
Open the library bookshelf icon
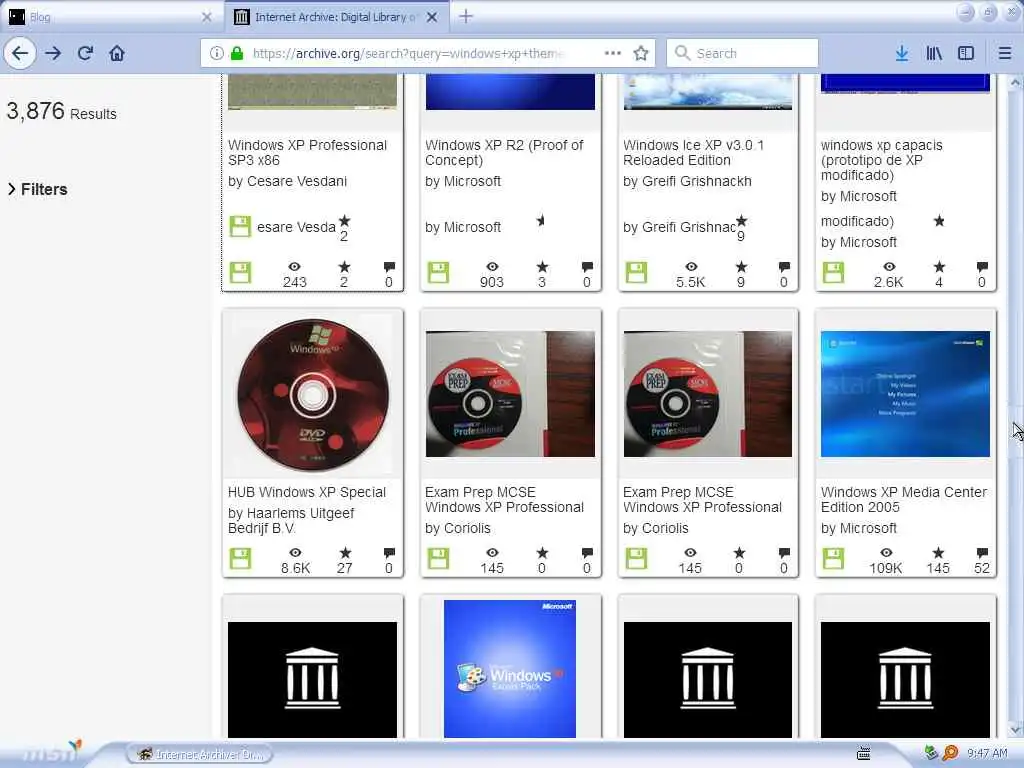(934, 53)
